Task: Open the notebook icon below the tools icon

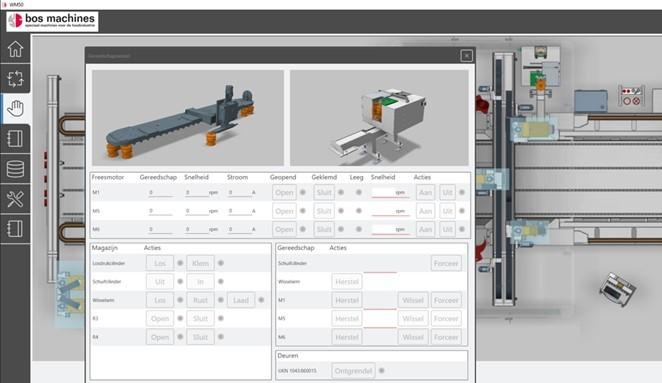Action: (15, 229)
